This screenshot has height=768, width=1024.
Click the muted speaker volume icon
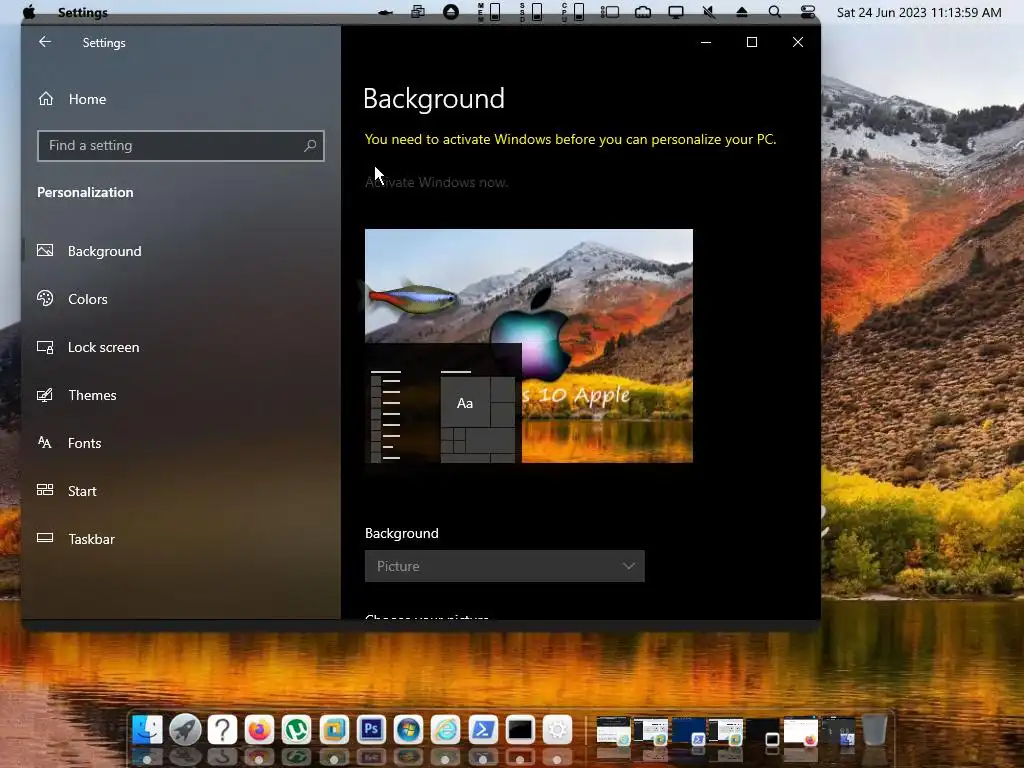[709, 12]
